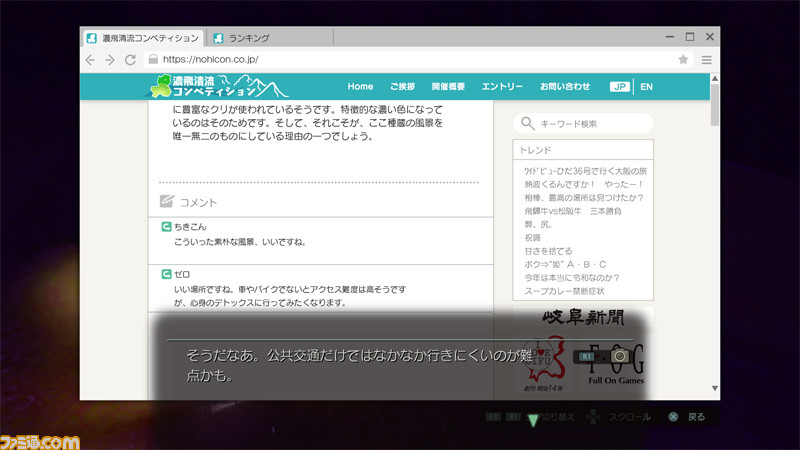Click the 濃飛清流コンペティション site logo
800x450 pixels.
coord(218,86)
